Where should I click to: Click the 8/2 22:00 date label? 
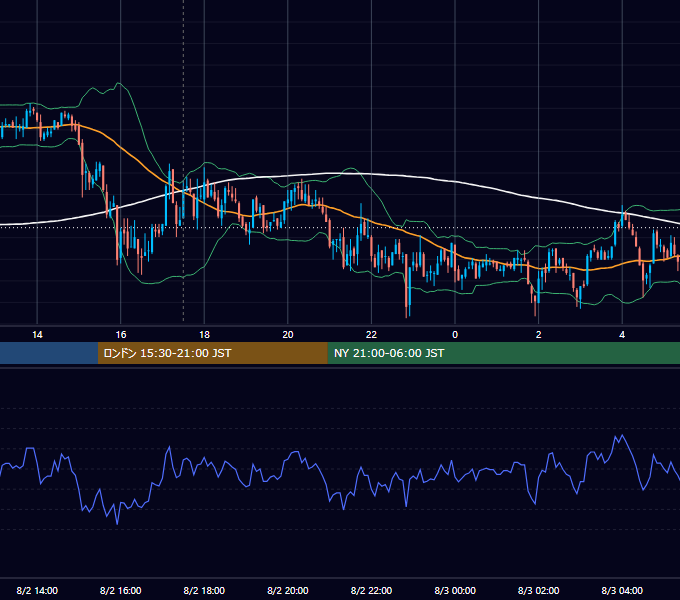(x=371, y=590)
